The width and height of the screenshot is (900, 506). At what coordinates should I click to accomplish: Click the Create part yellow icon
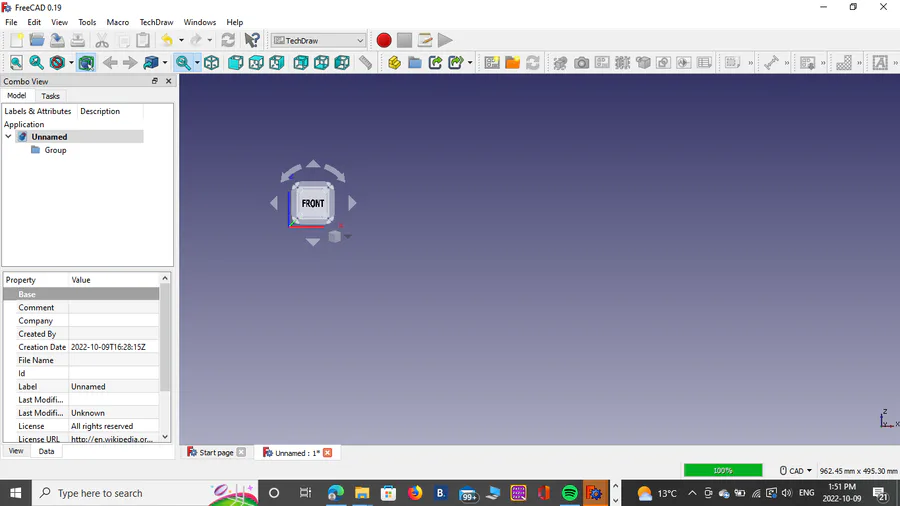pos(394,63)
